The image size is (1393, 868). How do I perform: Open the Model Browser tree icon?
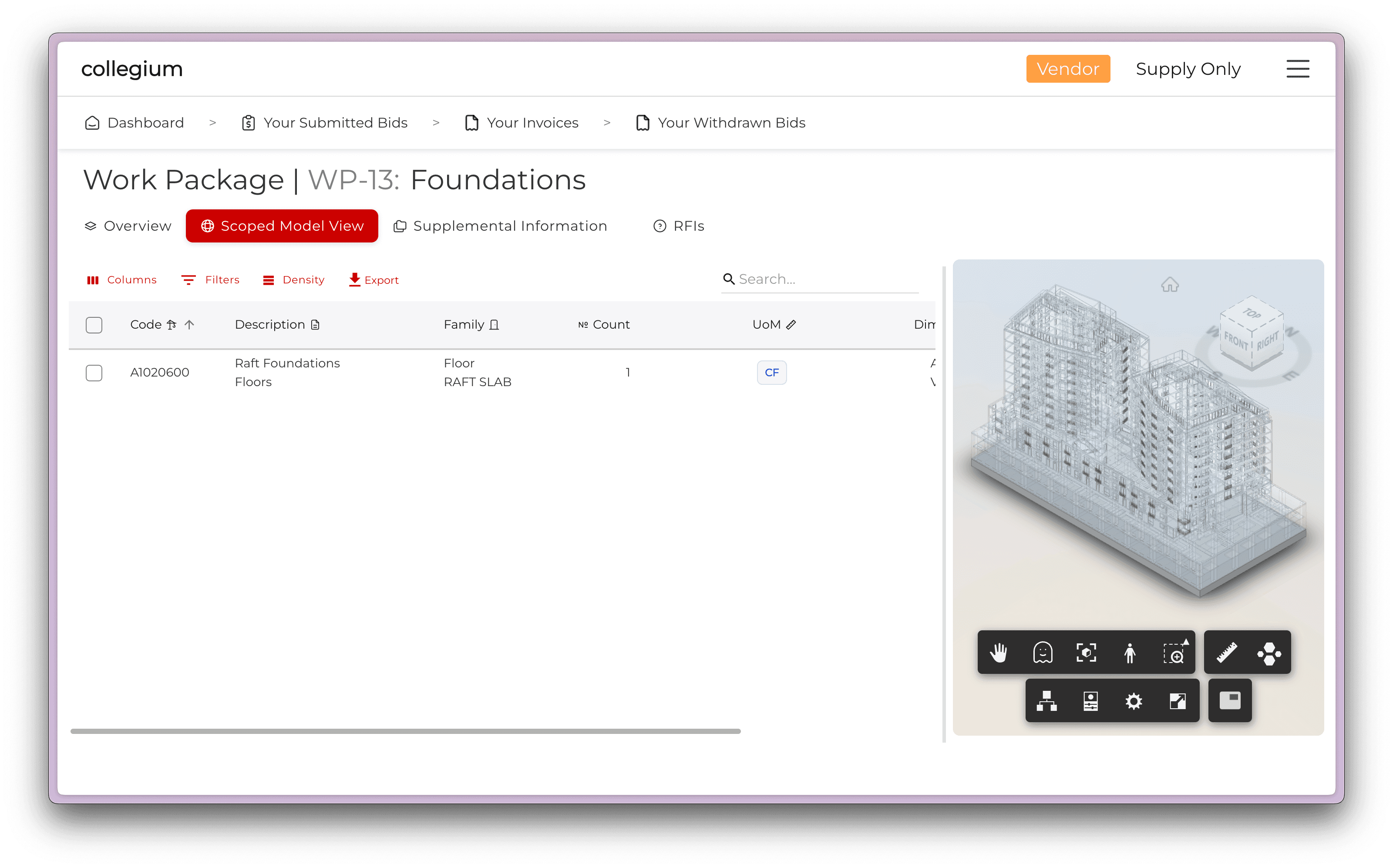coord(1047,701)
